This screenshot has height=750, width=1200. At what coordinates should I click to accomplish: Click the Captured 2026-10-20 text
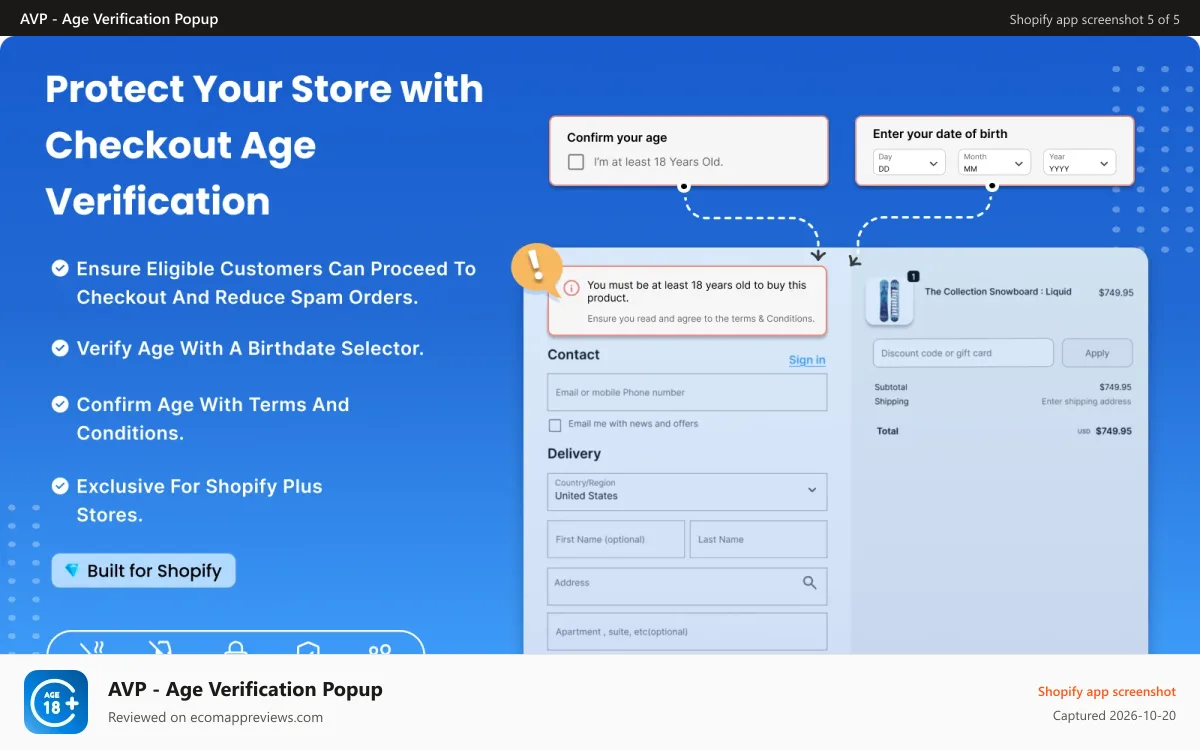[1114, 716]
